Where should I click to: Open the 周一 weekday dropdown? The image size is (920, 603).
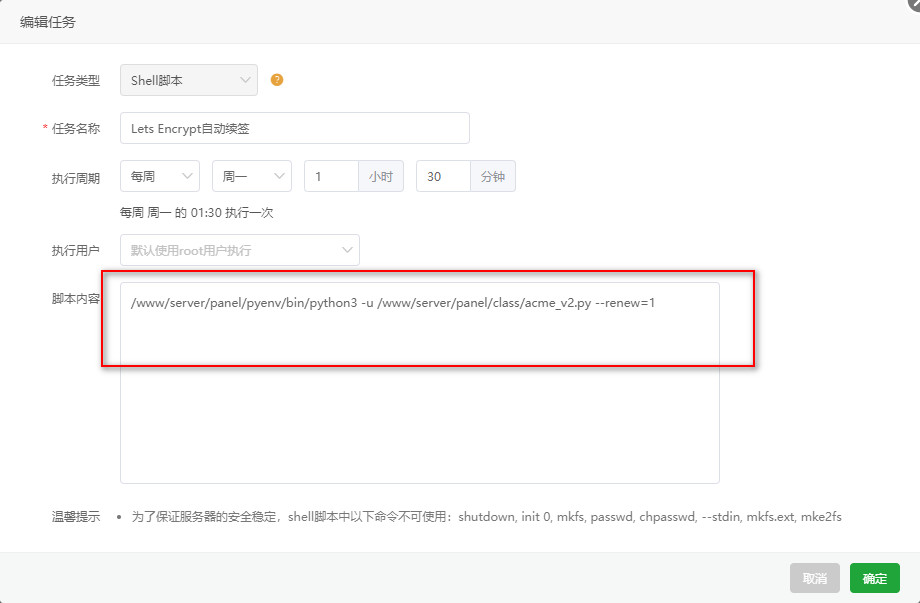tap(251, 176)
